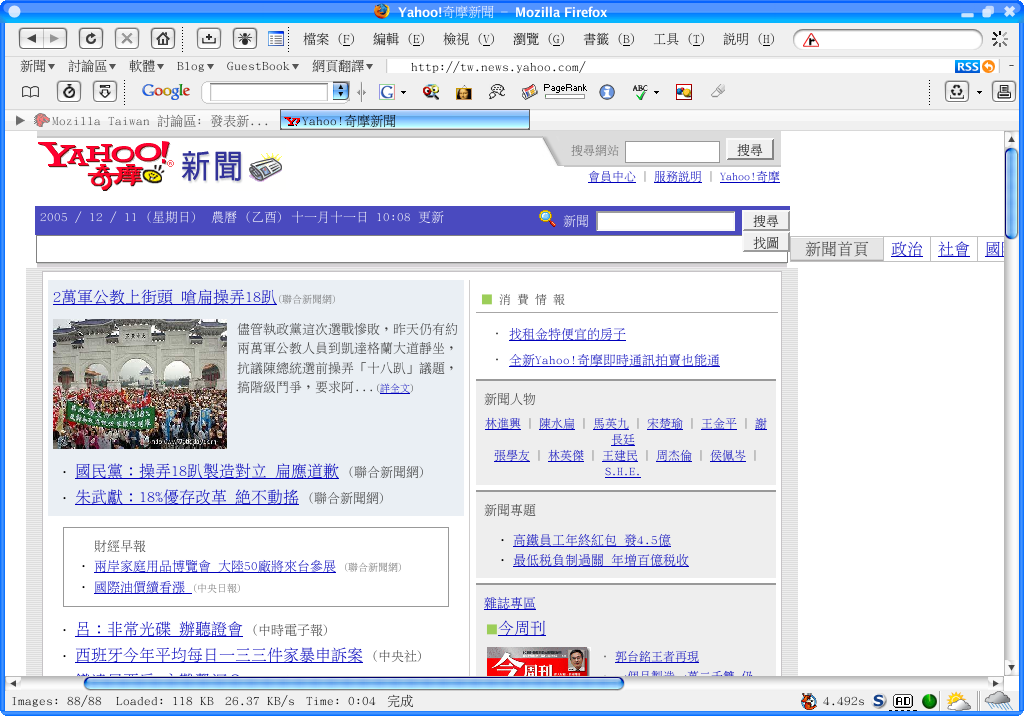Screen dimensions: 1024x716
Task: Click the 找圖 button
Action: (766, 243)
